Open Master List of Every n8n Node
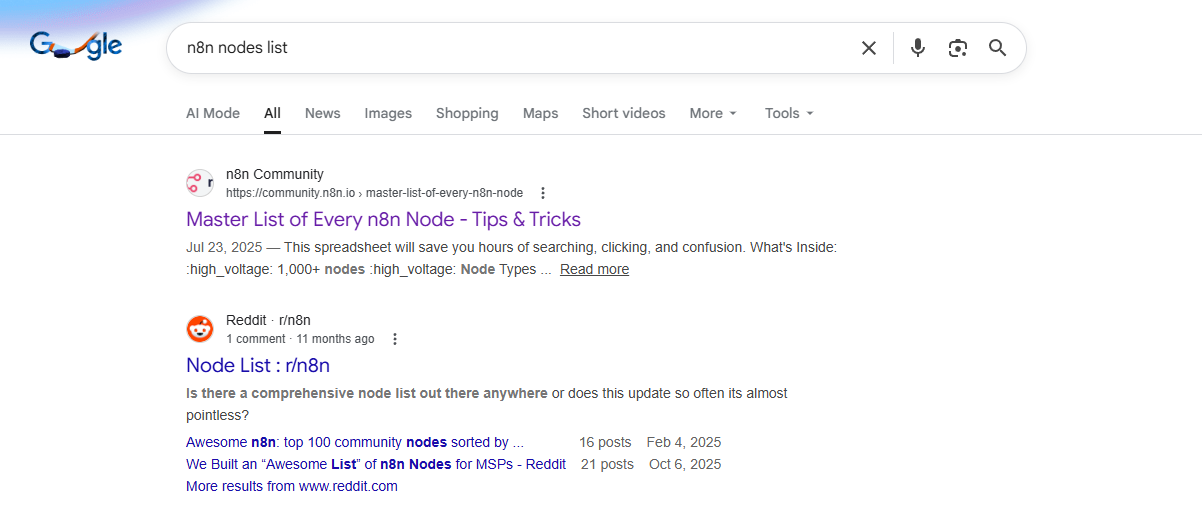The image size is (1202, 529). (x=383, y=219)
